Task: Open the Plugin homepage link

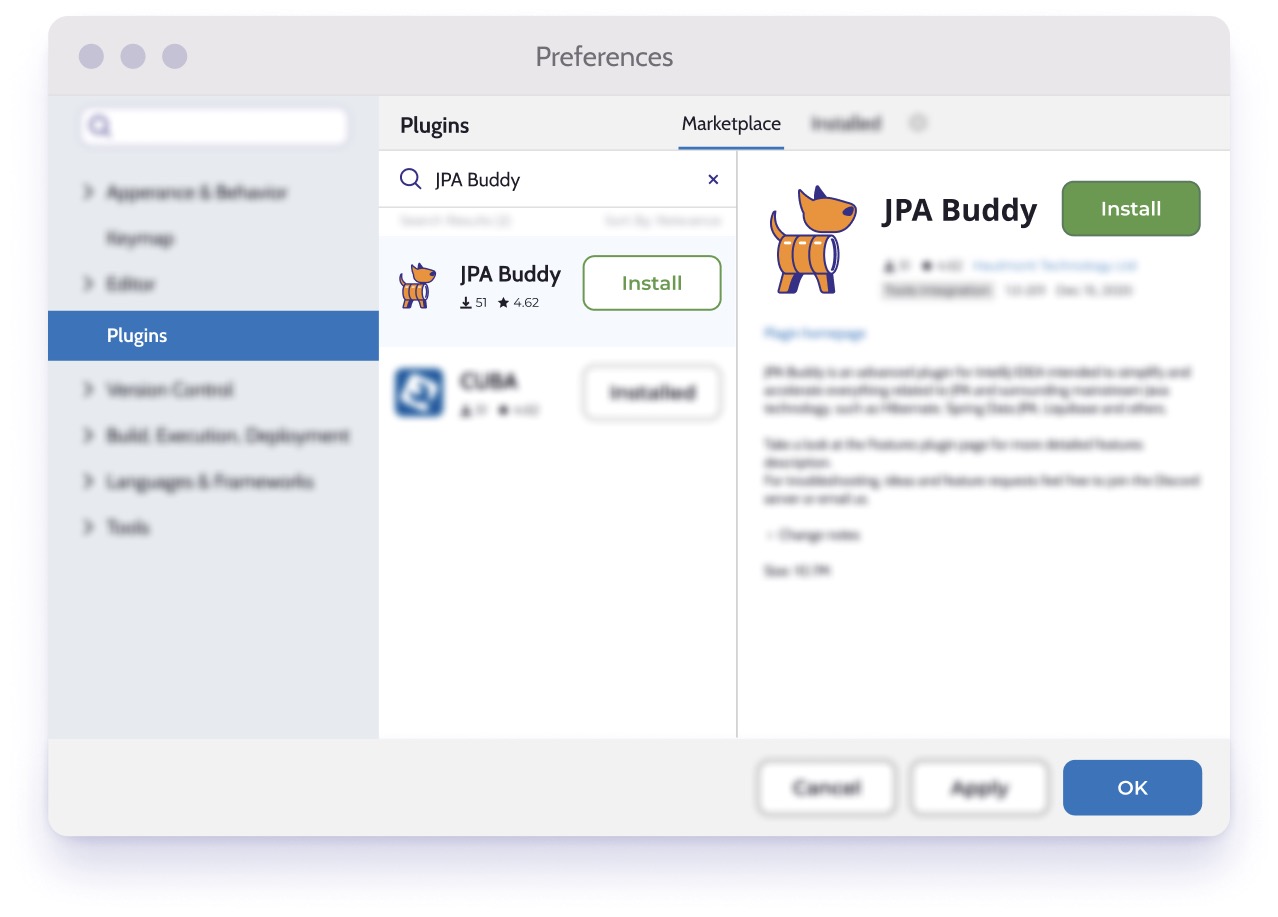Action: (x=815, y=333)
